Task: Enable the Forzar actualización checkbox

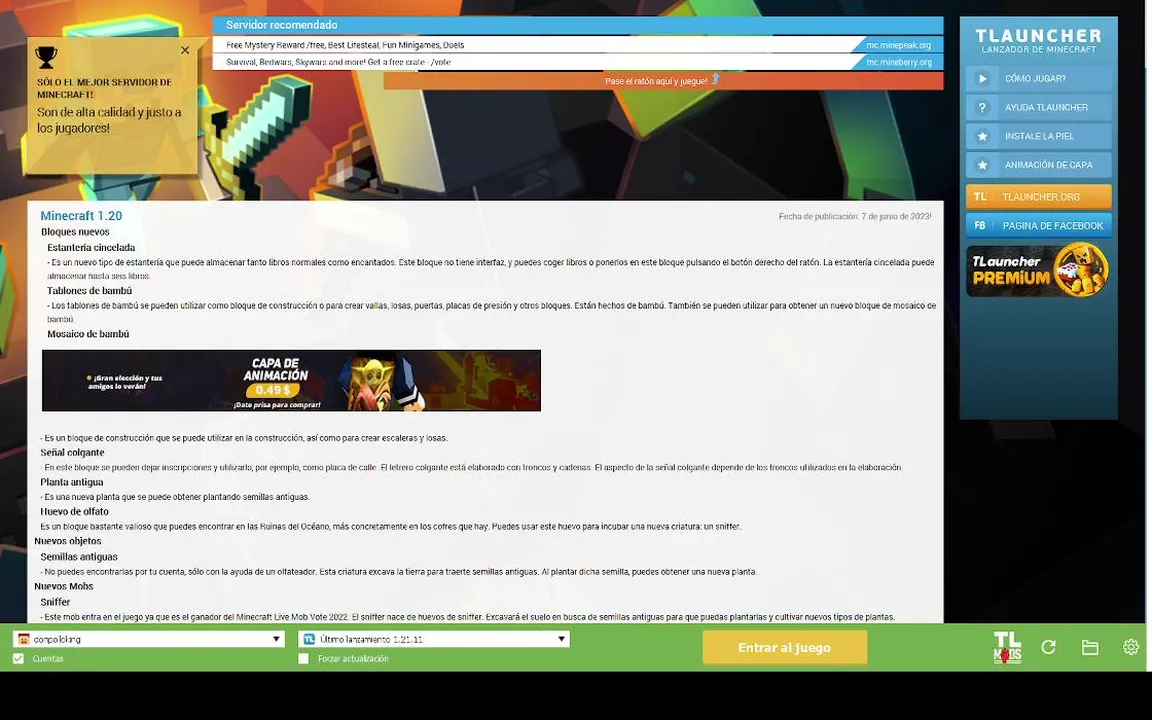Action: tap(303, 659)
